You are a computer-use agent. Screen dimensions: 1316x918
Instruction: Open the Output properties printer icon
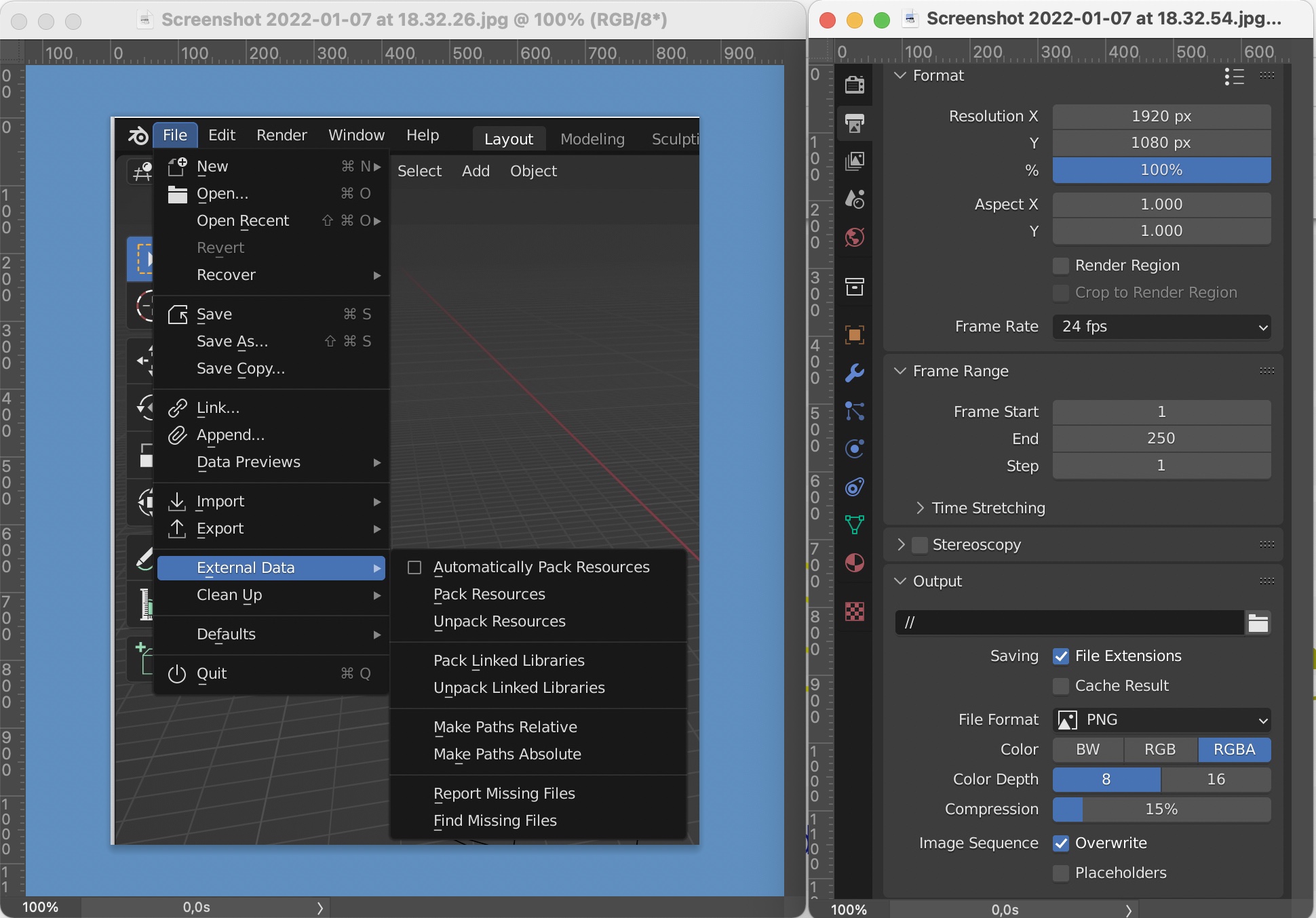point(855,123)
